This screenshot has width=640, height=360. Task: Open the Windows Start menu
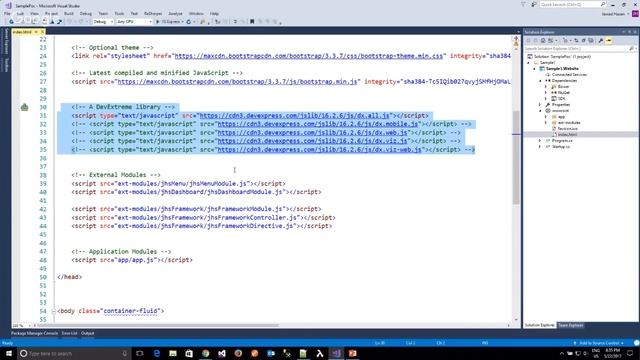[8, 353]
